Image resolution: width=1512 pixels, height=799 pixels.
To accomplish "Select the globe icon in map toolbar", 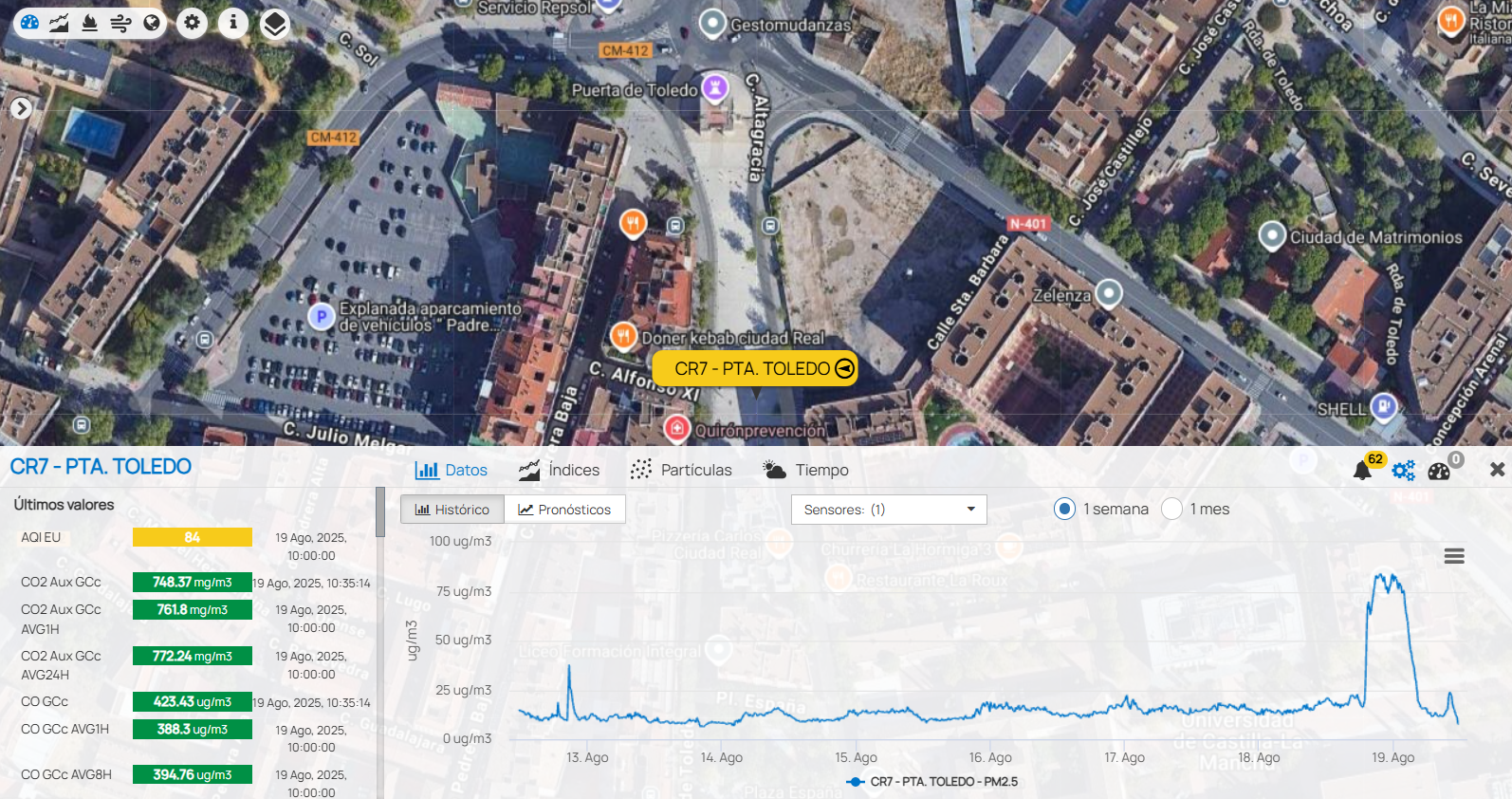I will (x=152, y=23).
